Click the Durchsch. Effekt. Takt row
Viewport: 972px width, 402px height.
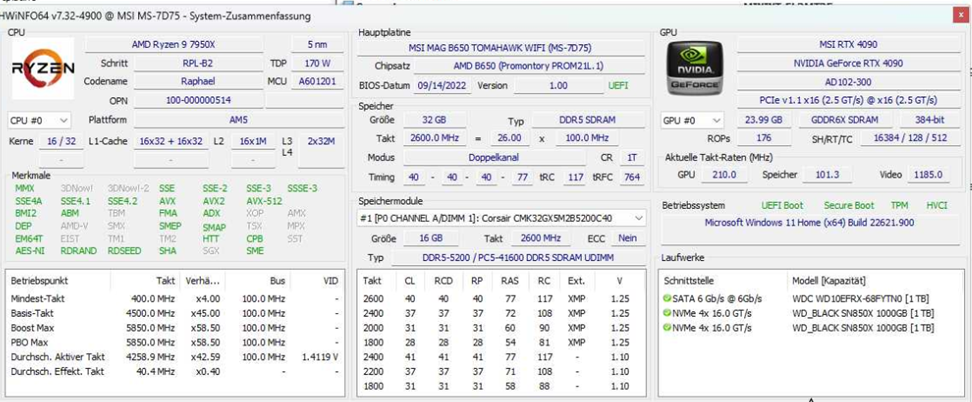click(x=174, y=372)
